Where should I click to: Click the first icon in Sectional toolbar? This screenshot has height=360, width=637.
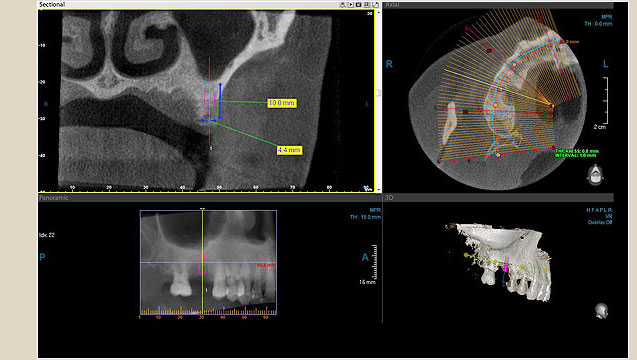tap(342, 5)
